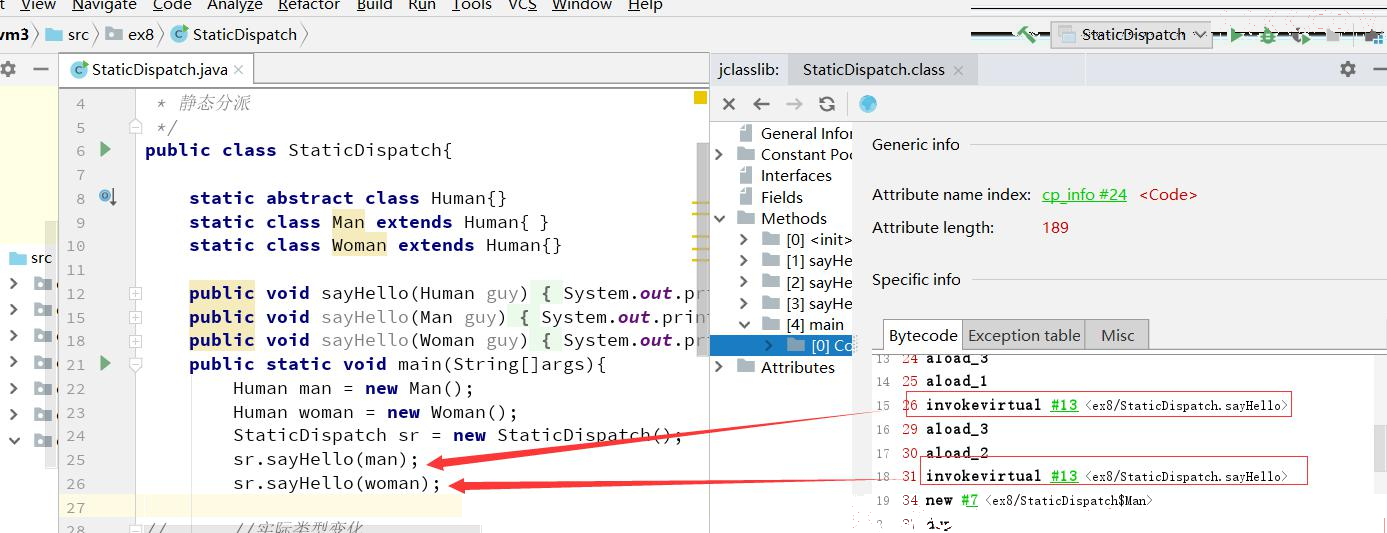Screen dimensions: 1387x533
Task: Open the Code menu
Action: click(172, 5)
